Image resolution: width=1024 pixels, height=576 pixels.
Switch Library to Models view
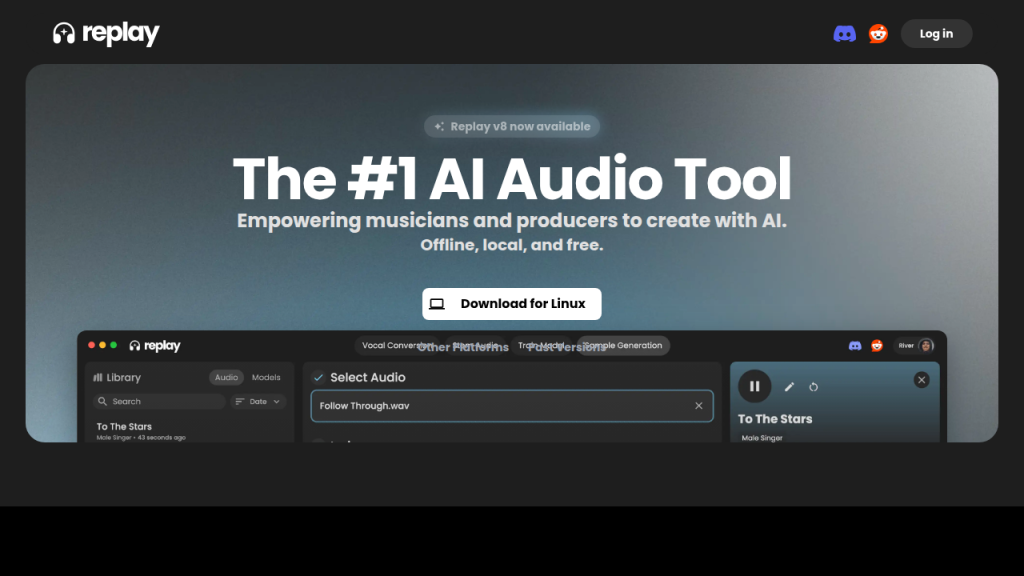[x=266, y=377]
